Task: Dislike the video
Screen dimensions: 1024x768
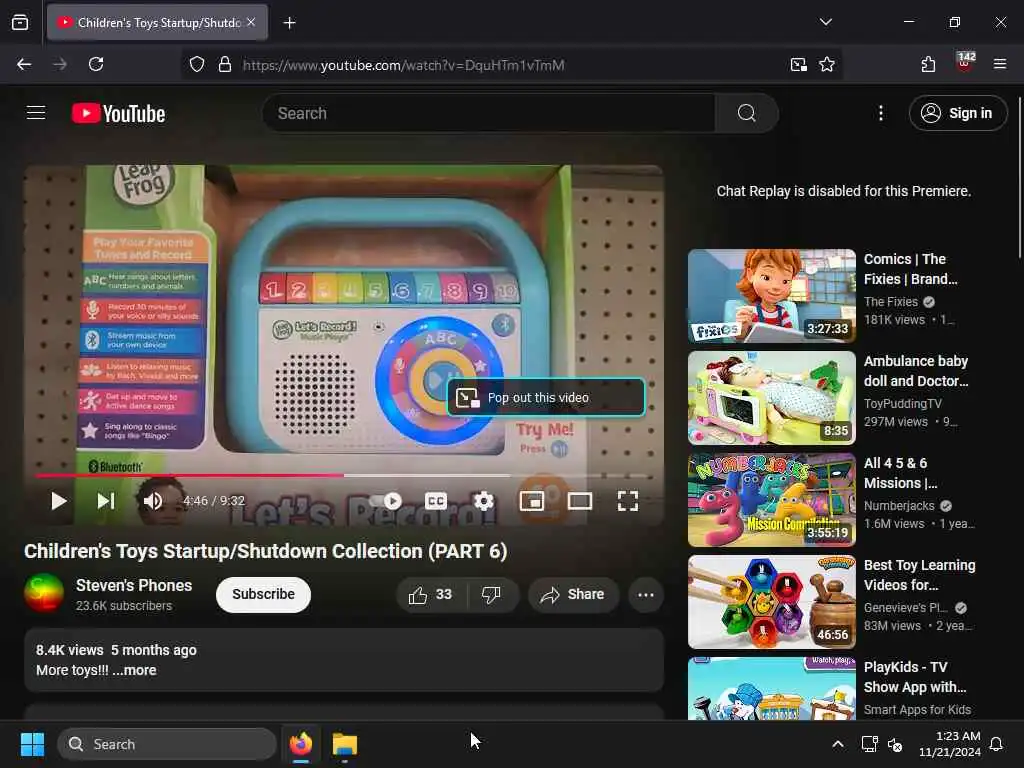Action: tap(491, 594)
